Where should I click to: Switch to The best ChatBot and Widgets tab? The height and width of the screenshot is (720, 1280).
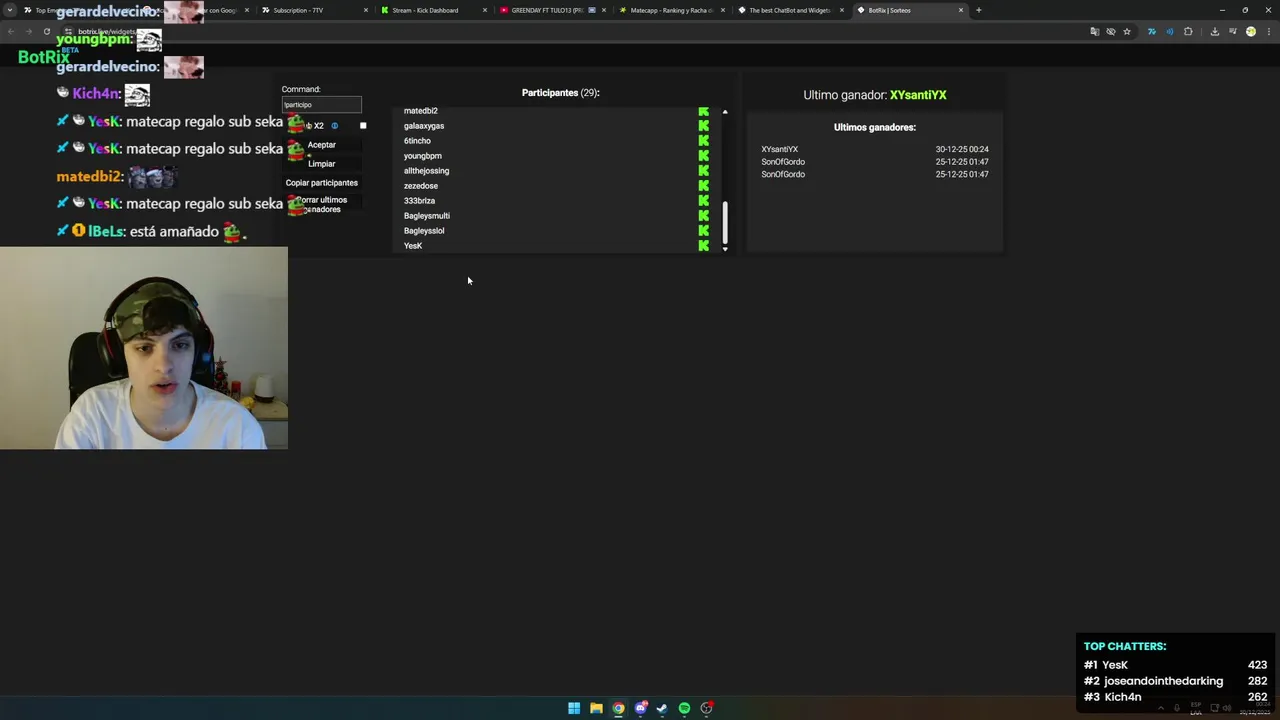click(x=791, y=10)
